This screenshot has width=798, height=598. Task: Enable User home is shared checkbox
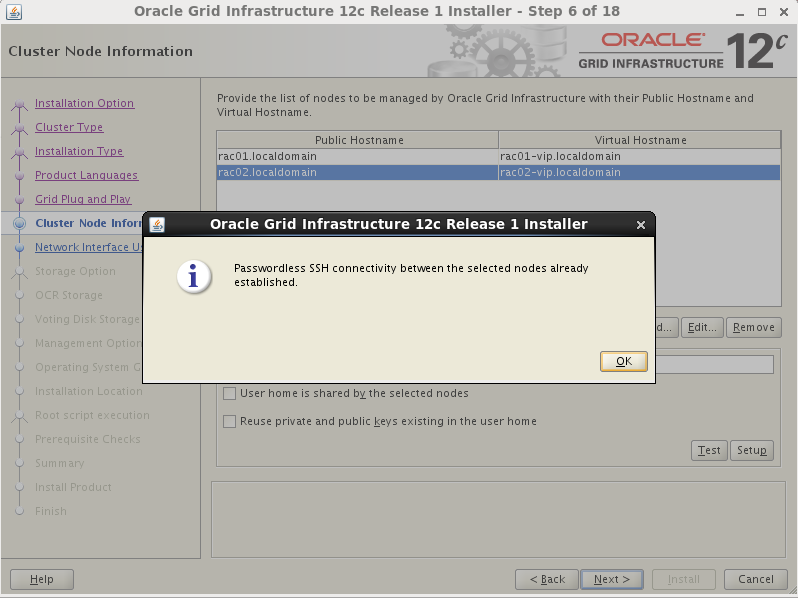(230, 393)
